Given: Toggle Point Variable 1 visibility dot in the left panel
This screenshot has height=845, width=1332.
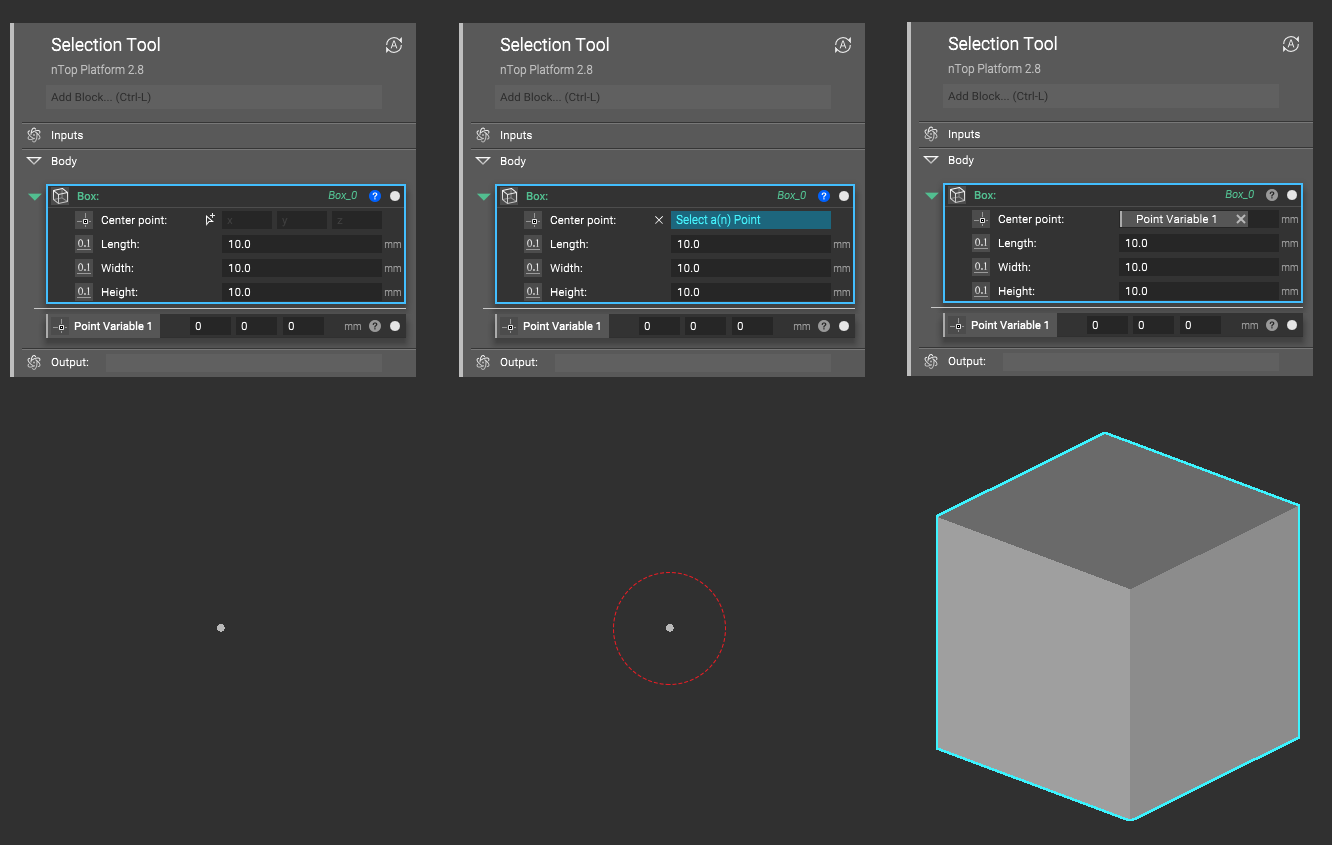Looking at the screenshot, I should (395, 326).
